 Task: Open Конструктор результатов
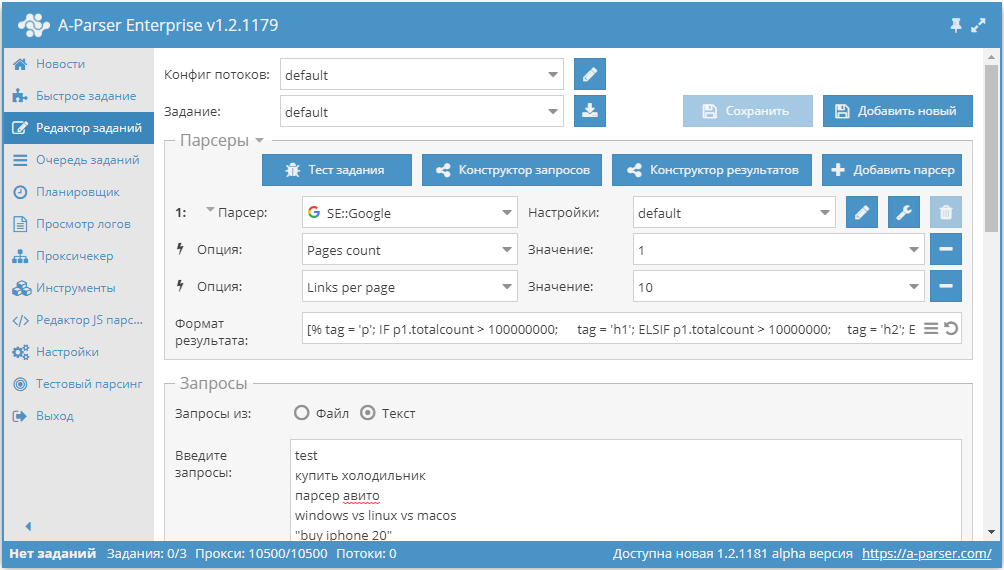point(712,170)
